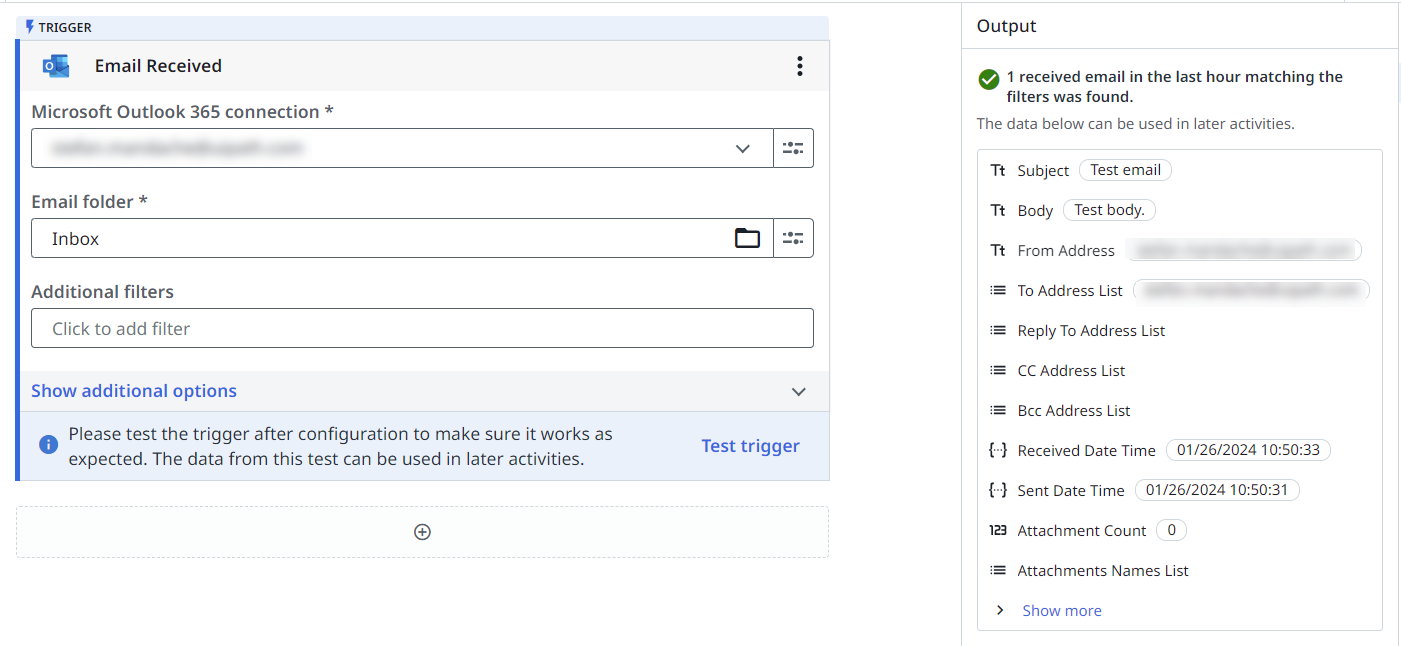The width and height of the screenshot is (1401, 646).
Task: Open the three-dot menu for Email Received
Action: (799, 66)
